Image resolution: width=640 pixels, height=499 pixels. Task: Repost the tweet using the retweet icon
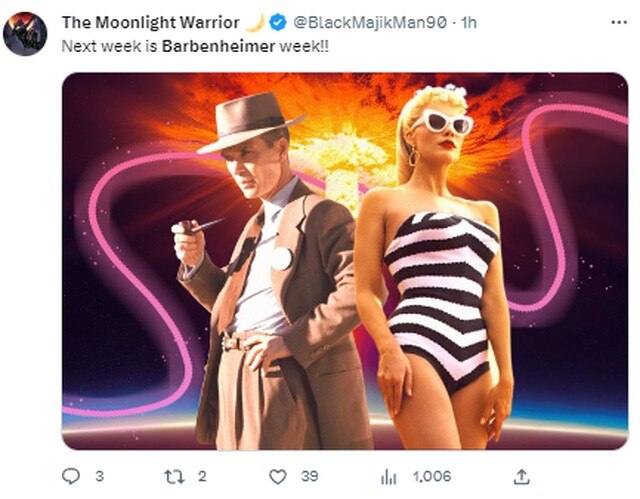click(x=174, y=476)
